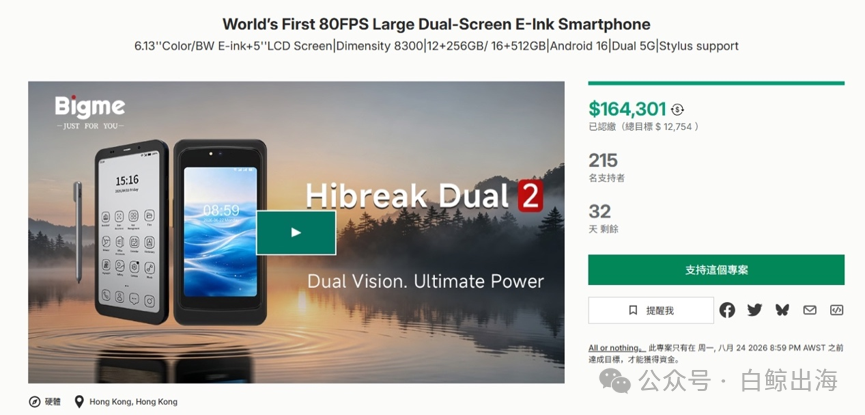The width and height of the screenshot is (865, 415).
Task: Open the embed code icon
Action: pyautogui.click(x=837, y=310)
